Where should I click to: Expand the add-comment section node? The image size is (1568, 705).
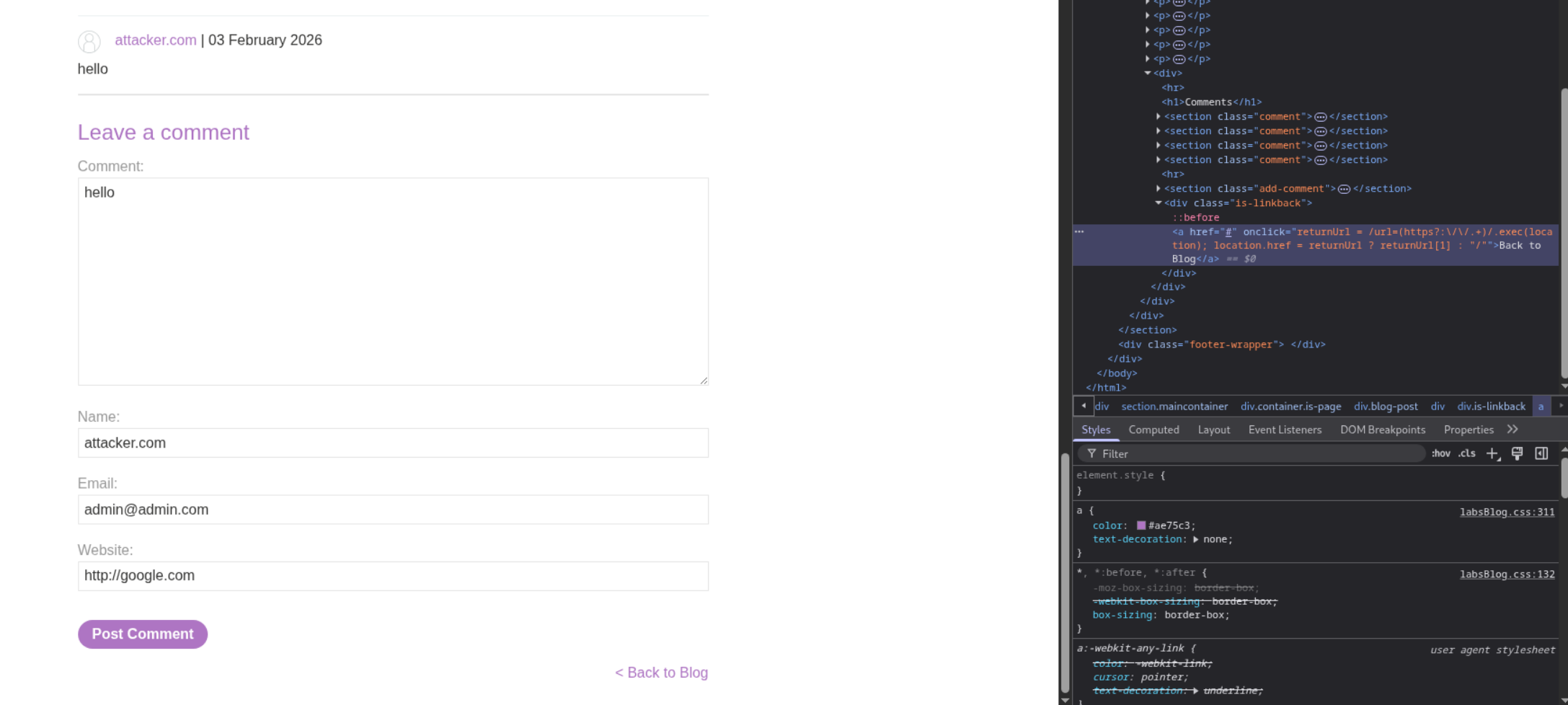tap(1159, 189)
